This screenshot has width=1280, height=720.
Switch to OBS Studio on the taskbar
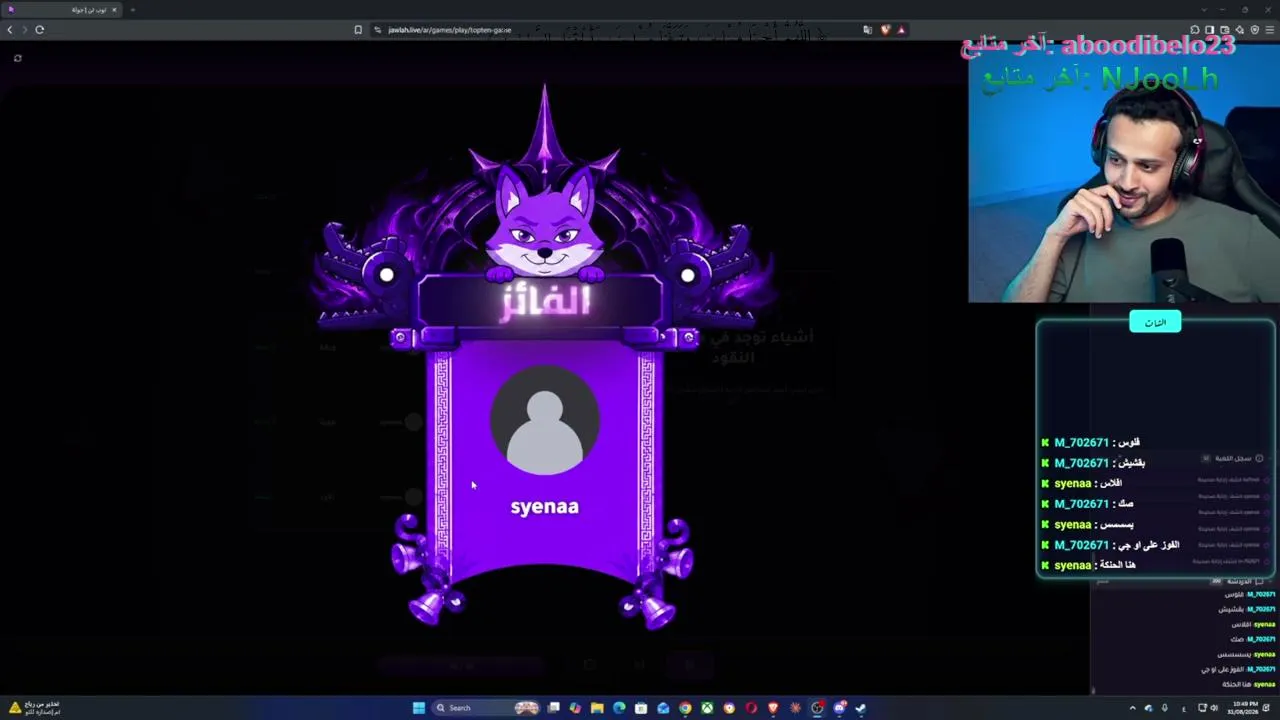[817, 708]
